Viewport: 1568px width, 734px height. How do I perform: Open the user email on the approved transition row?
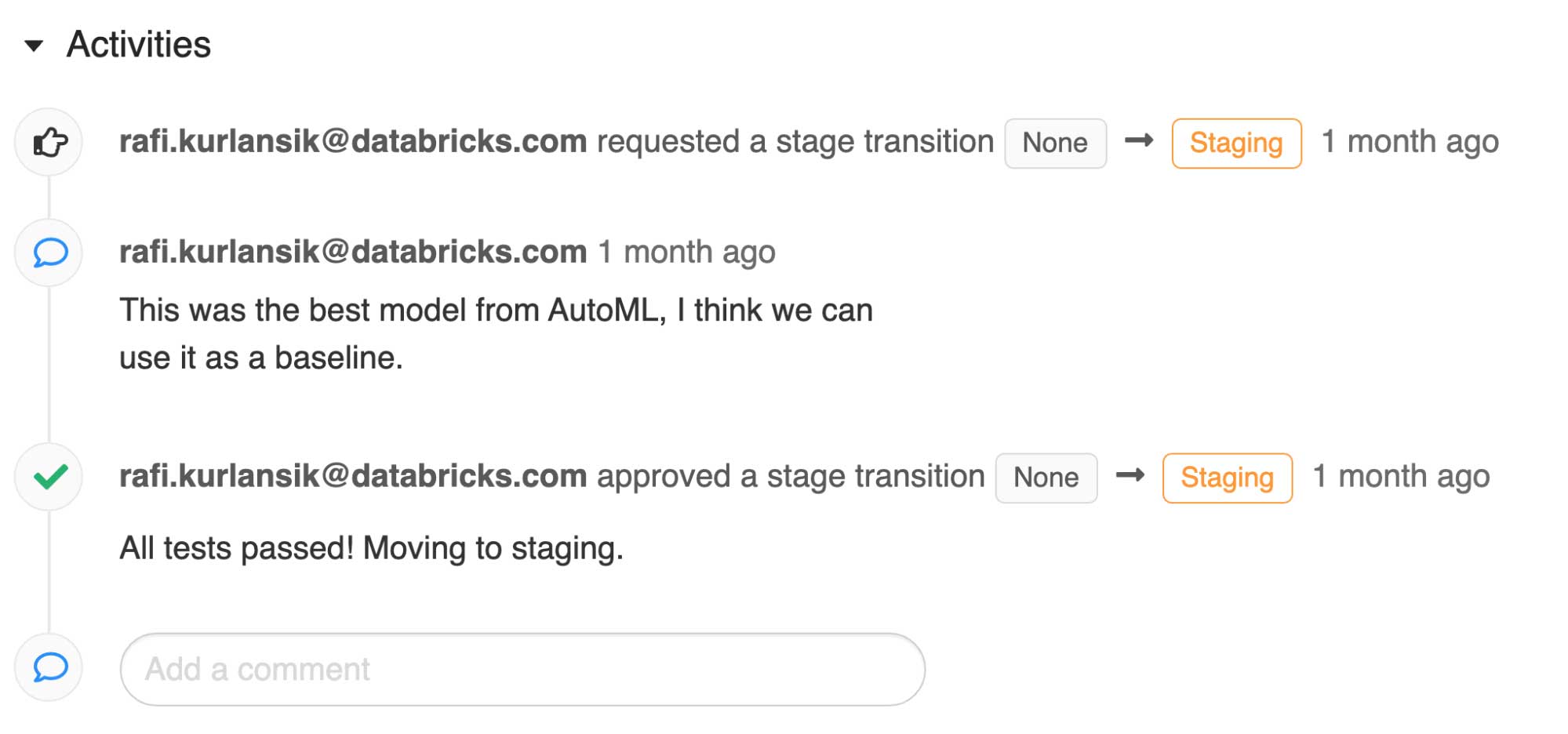click(x=353, y=477)
